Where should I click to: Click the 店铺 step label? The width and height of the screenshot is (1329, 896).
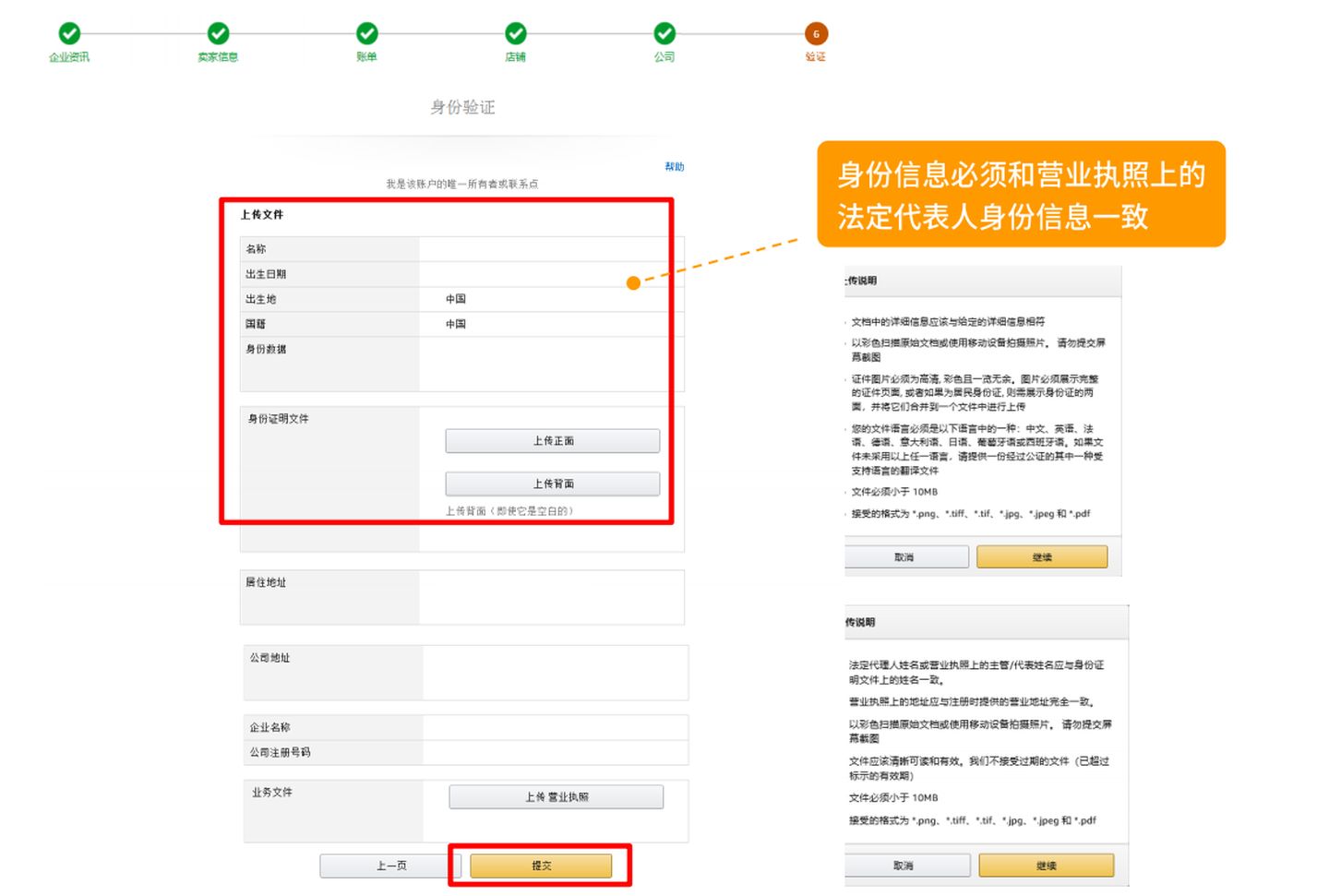pyautogui.click(x=515, y=57)
